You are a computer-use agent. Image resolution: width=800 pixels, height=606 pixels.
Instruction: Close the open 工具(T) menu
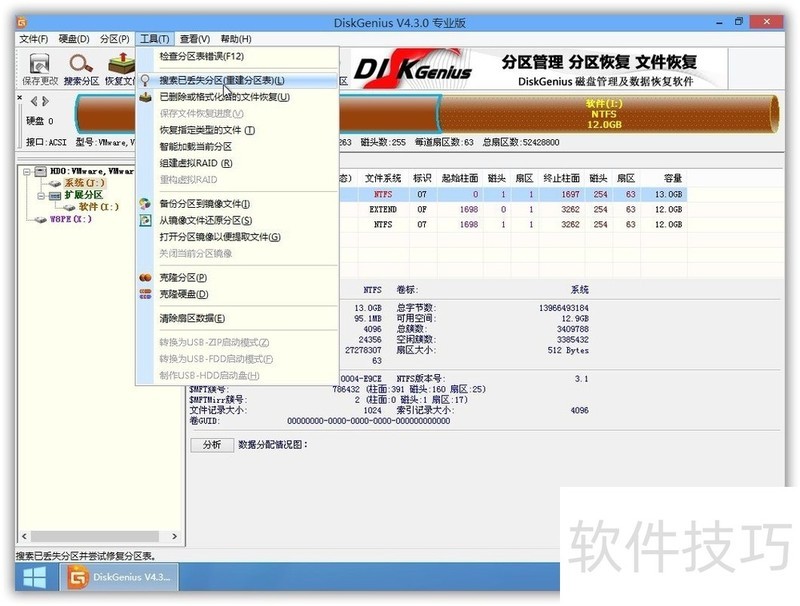click(x=155, y=39)
